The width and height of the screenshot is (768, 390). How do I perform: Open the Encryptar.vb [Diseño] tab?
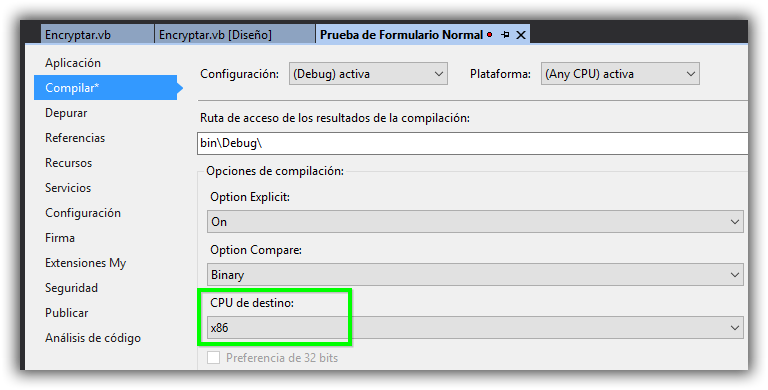(x=216, y=35)
